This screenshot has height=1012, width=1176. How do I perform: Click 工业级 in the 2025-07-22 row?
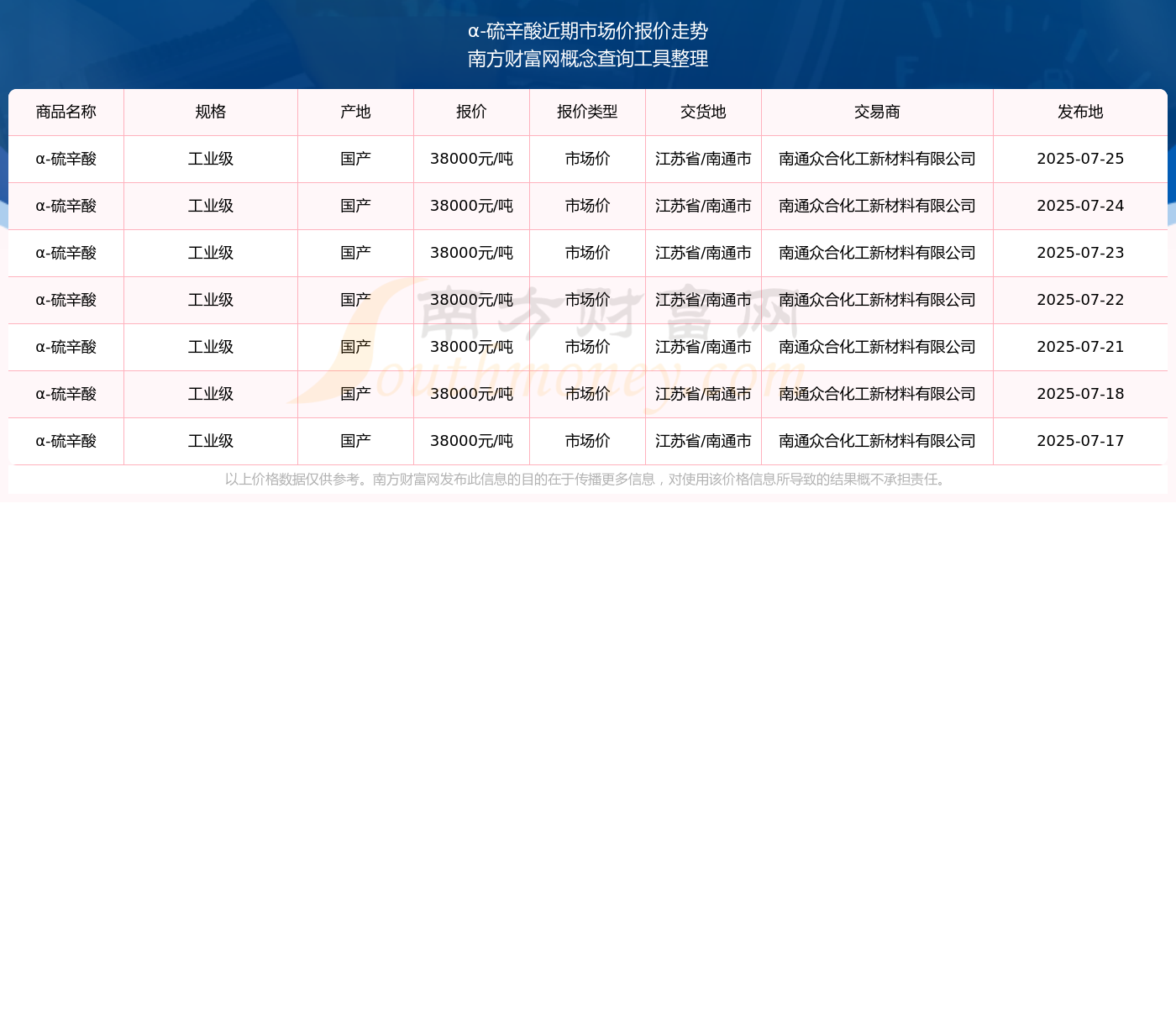coord(211,300)
